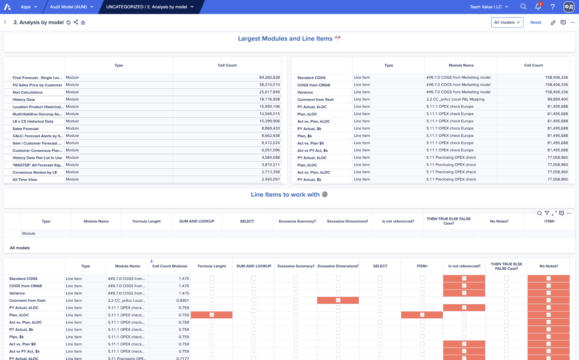
Task: Click the pencil edit page icon
Action: (553, 23)
